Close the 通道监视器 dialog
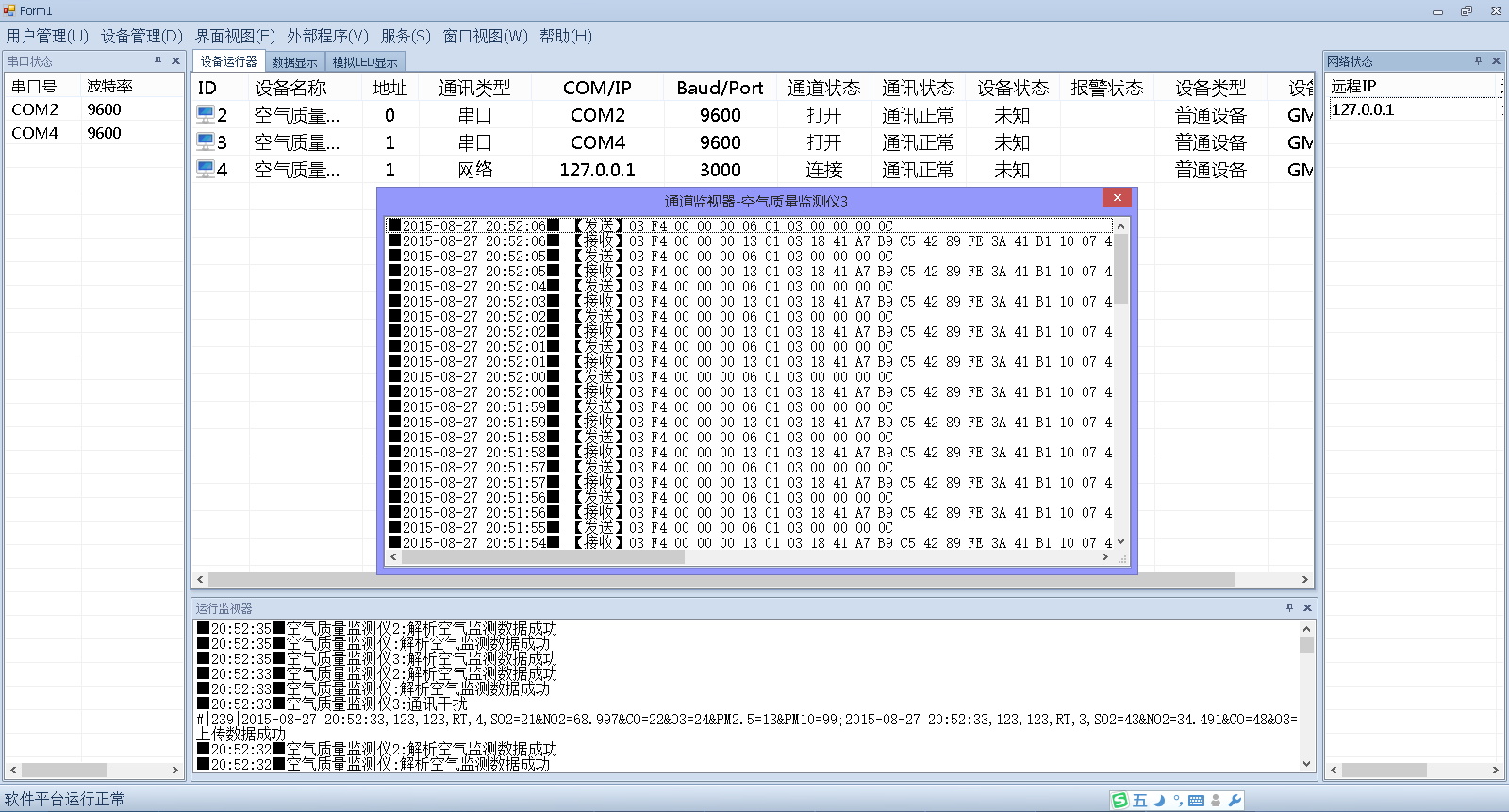This screenshot has width=1509, height=812. [x=1117, y=197]
